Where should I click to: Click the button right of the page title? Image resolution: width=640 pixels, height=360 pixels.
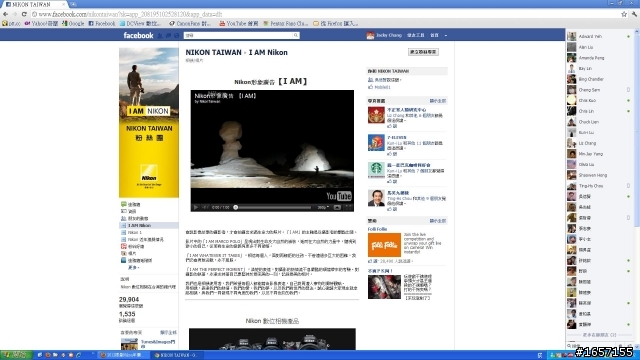pos(423,52)
